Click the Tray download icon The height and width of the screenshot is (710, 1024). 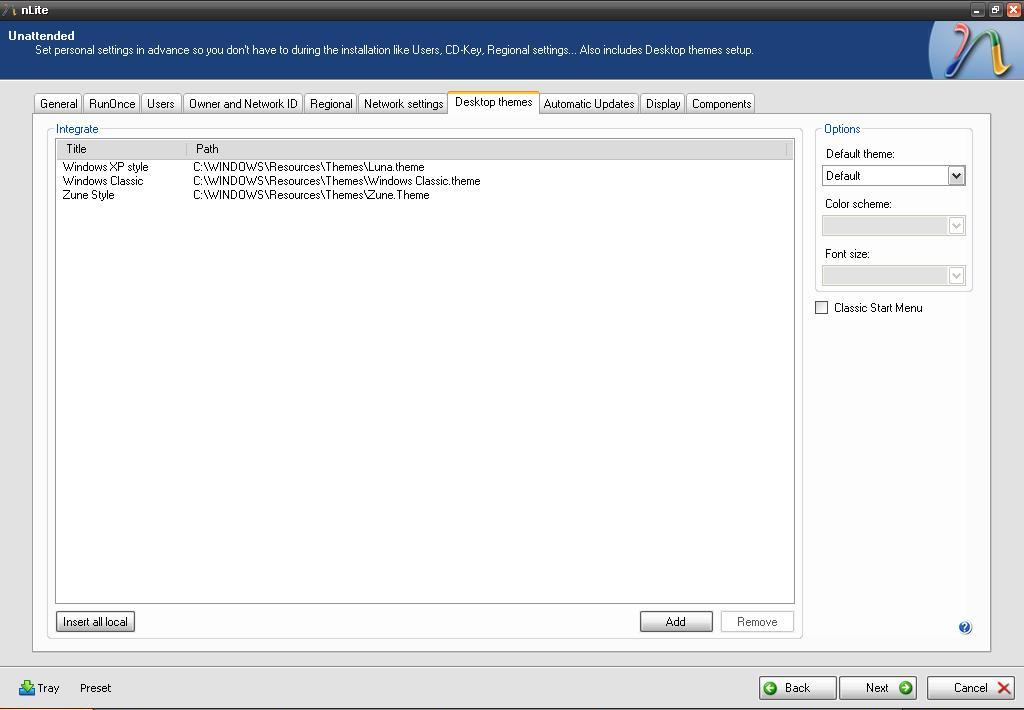[x=27, y=687]
